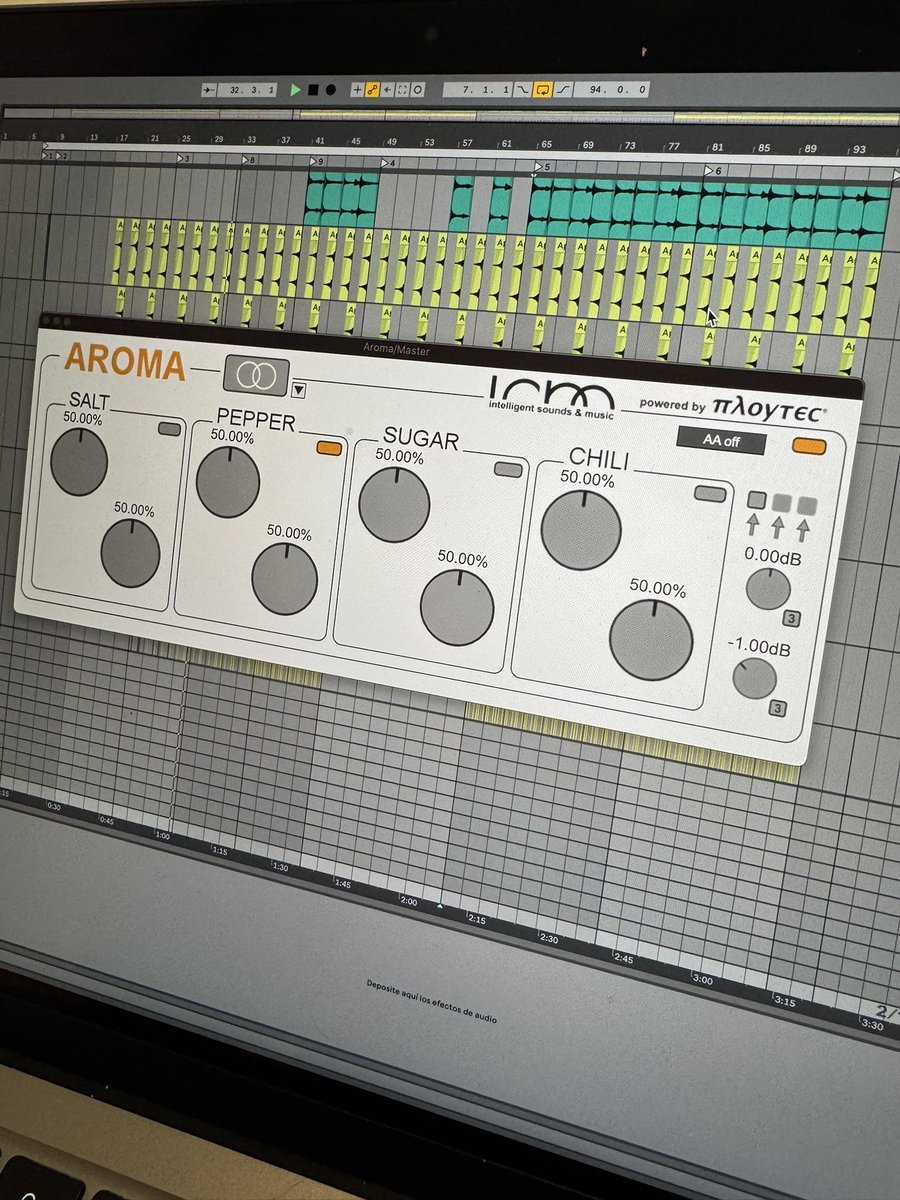Toggle the highlighted Loop switch

pyautogui.click(x=542, y=89)
